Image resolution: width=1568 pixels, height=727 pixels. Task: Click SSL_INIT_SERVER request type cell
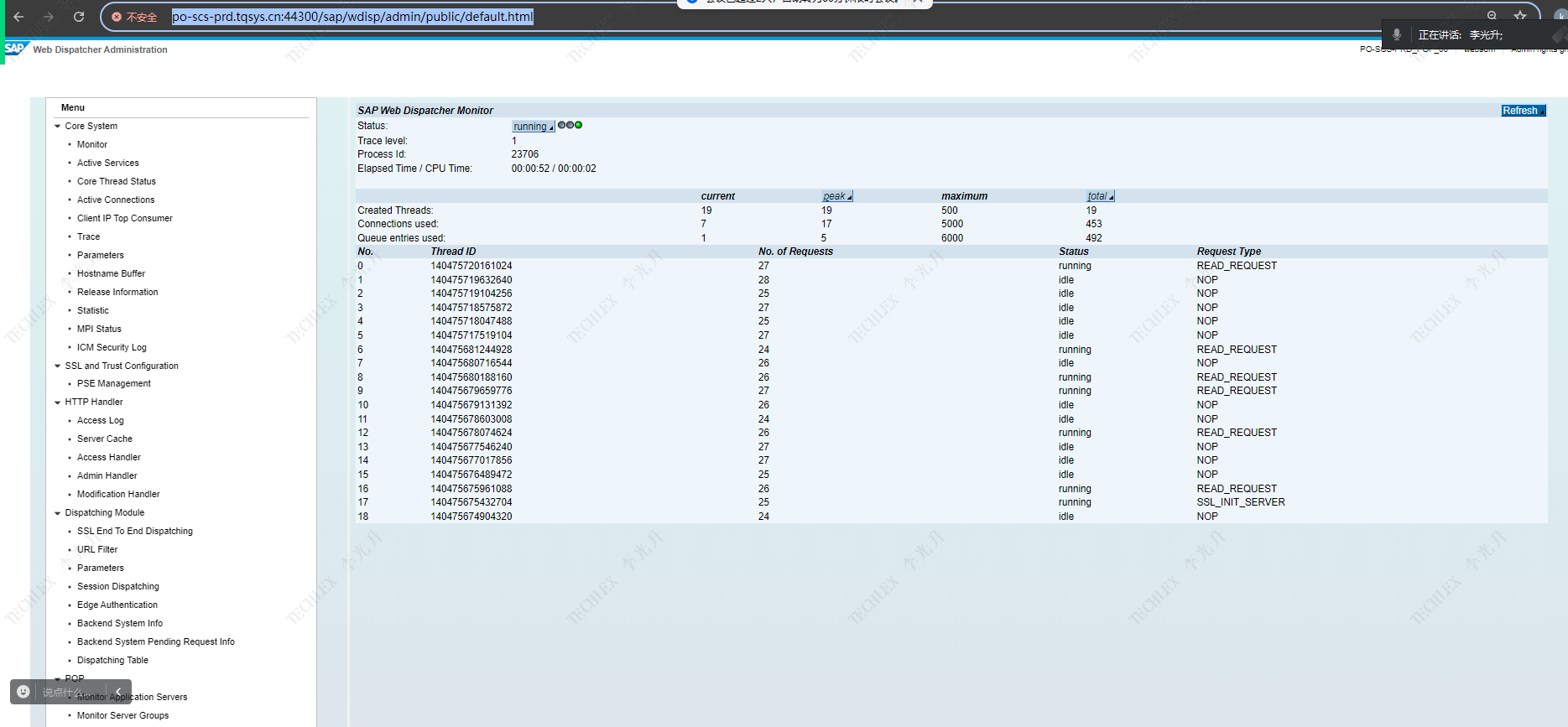pos(1241,502)
